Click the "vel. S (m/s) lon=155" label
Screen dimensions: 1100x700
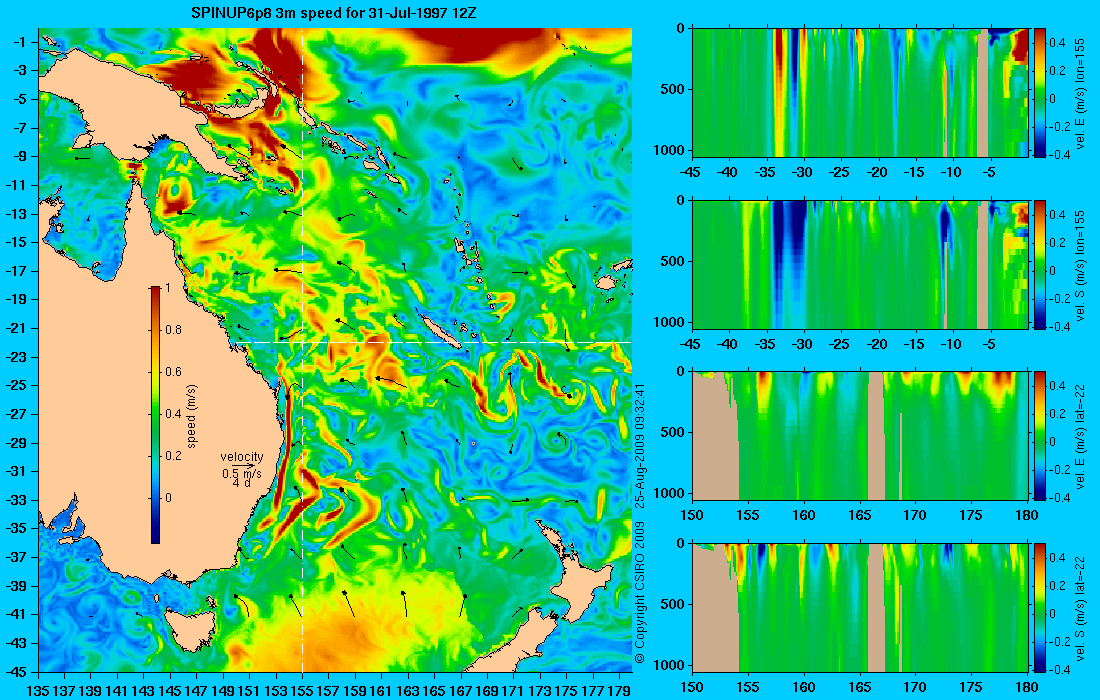(1081, 264)
